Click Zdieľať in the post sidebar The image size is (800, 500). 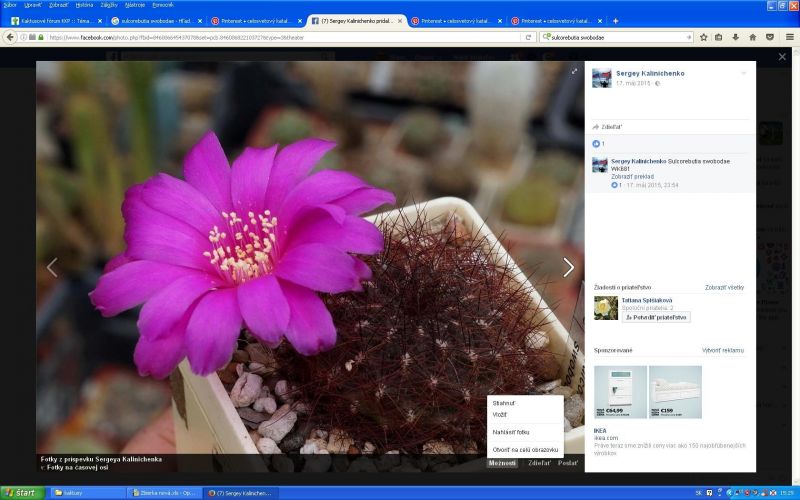point(607,127)
